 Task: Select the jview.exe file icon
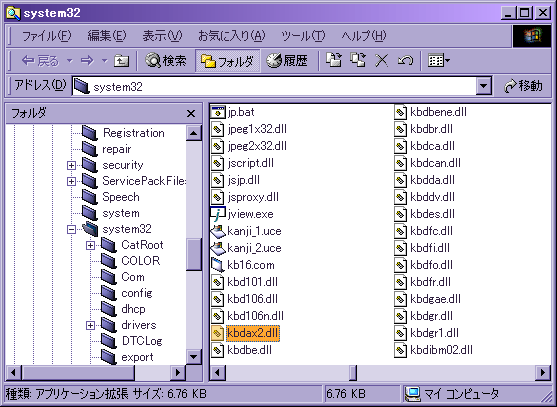[218, 214]
